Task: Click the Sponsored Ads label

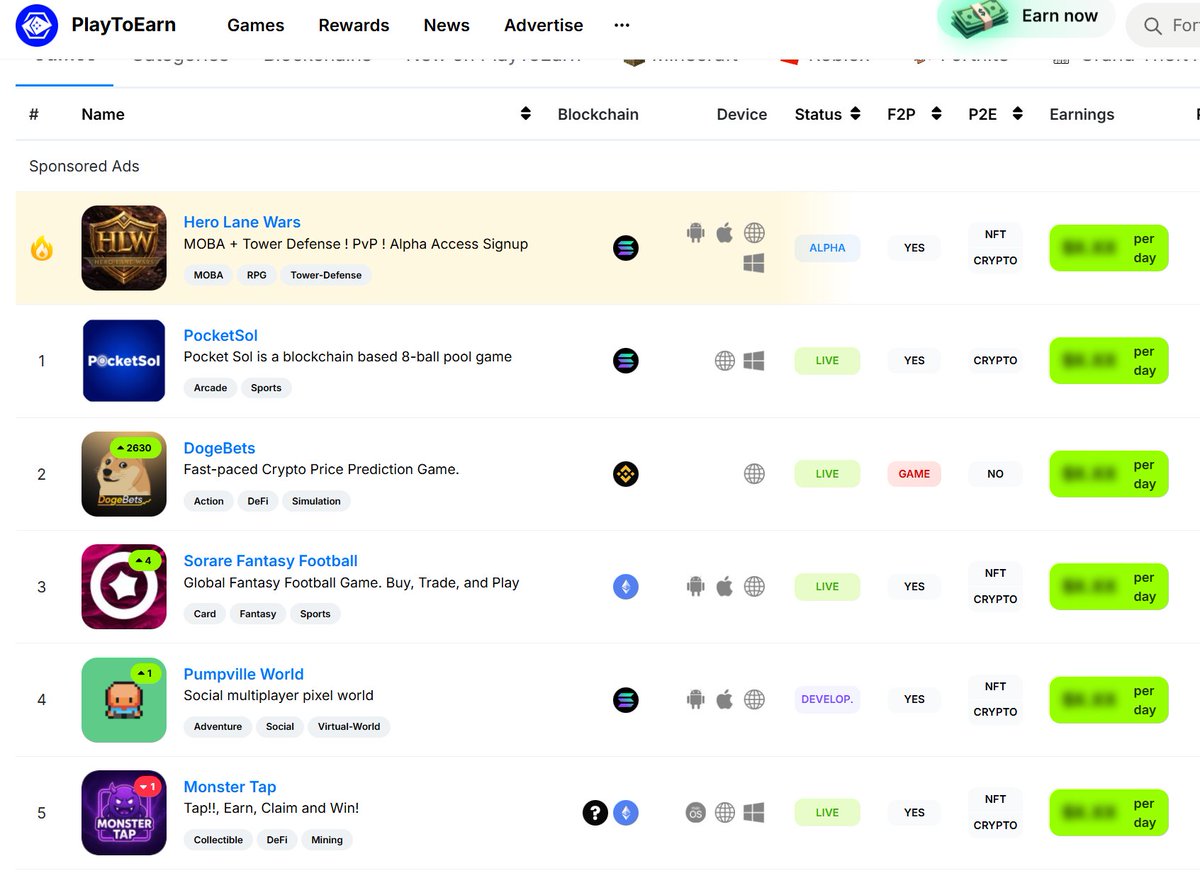Action: (84, 166)
